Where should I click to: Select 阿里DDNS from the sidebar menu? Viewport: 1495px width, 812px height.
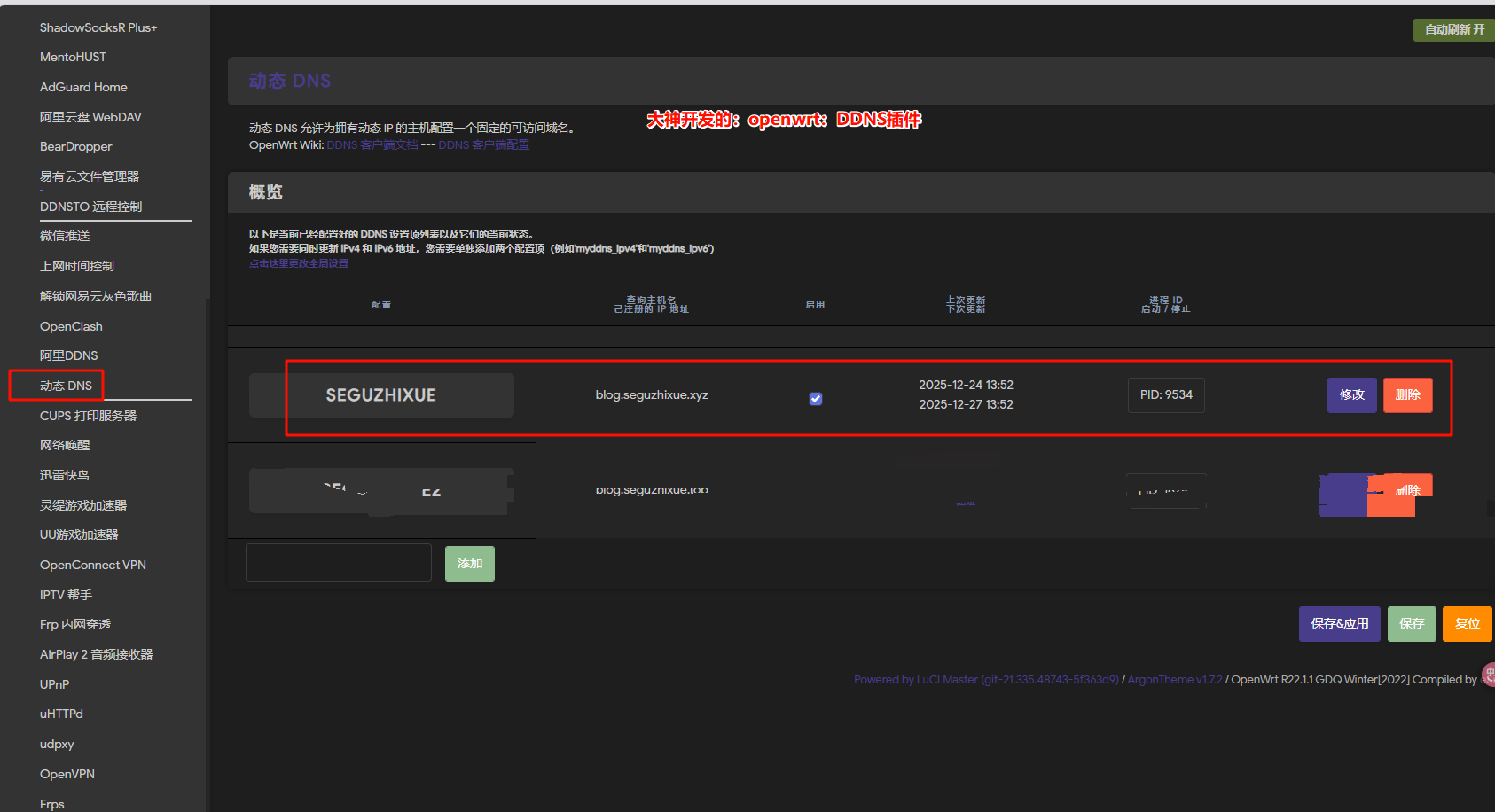pos(68,355)
